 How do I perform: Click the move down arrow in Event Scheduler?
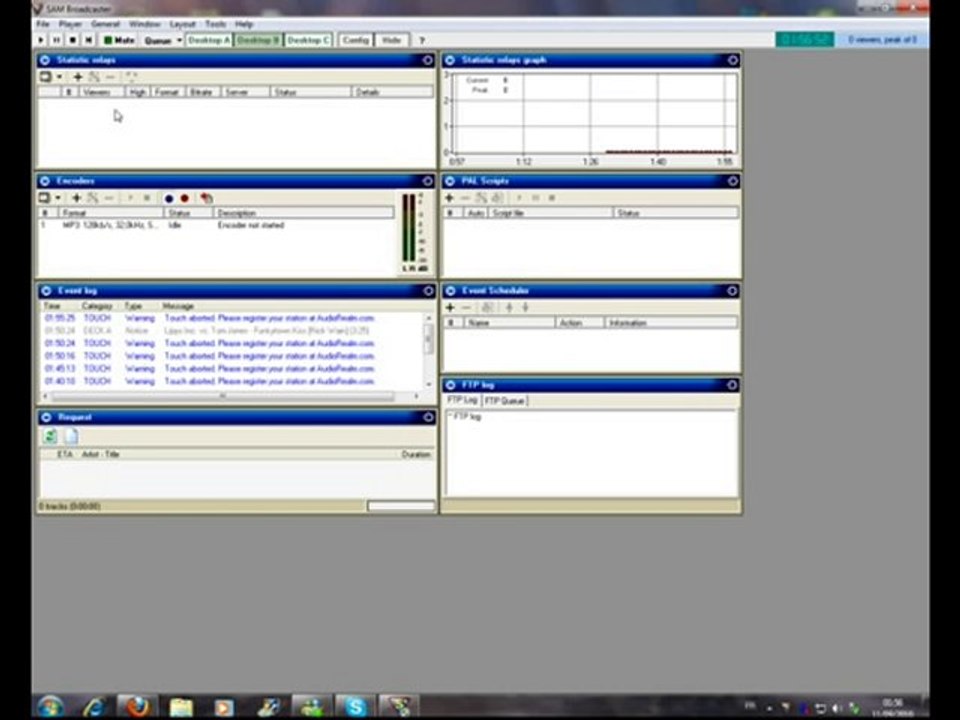(x=525, y=307)
